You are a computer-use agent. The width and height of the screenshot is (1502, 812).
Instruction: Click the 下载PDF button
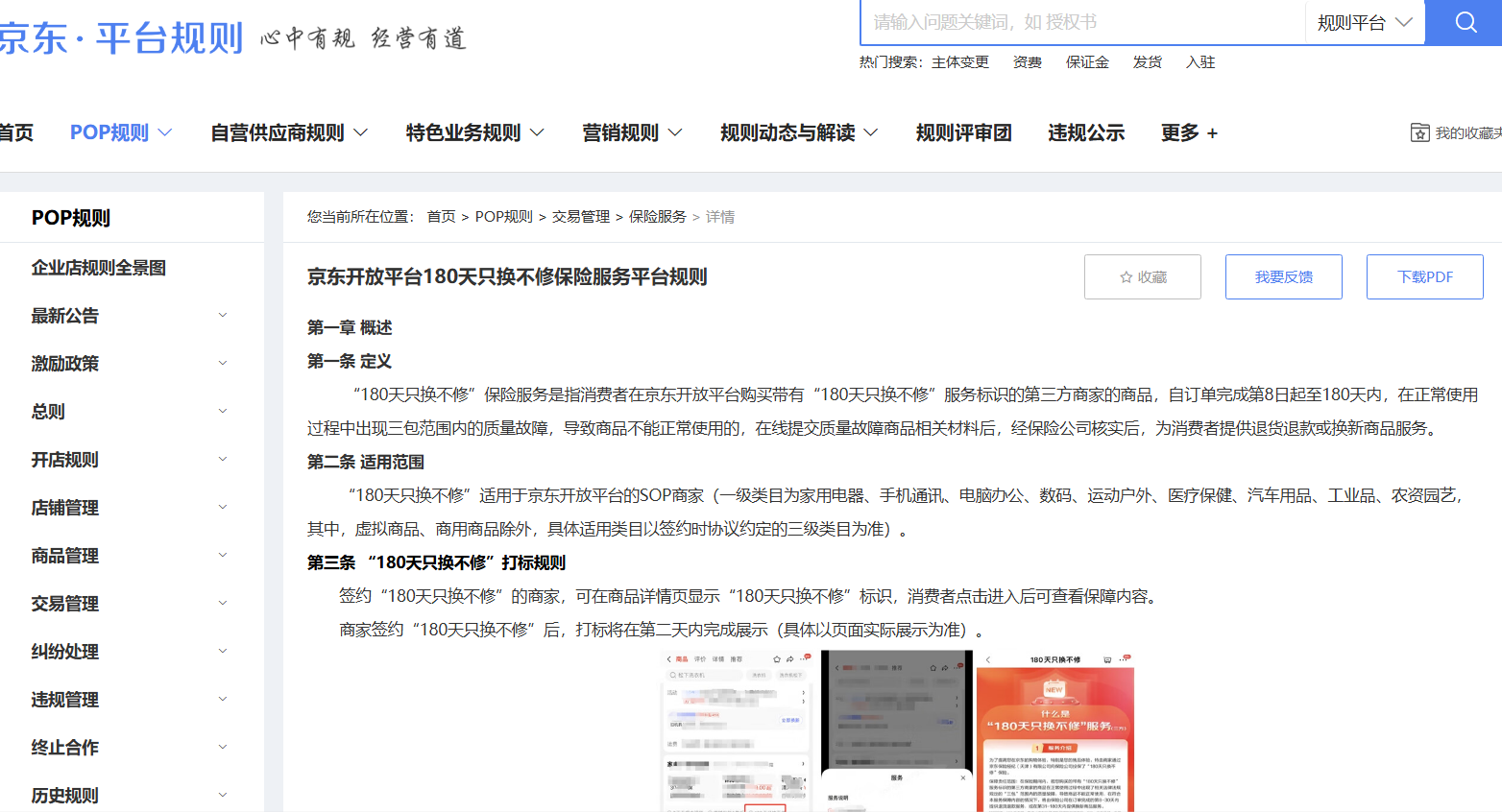point(1425,277)
